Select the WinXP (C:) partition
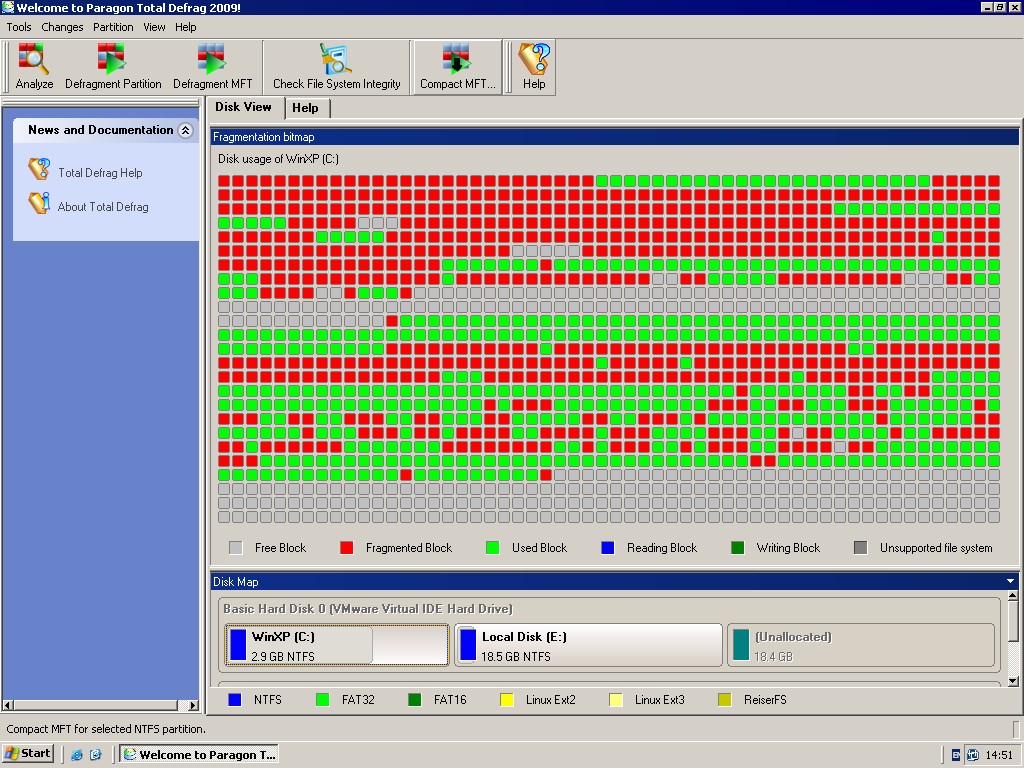Image resolution: width=1024 pixels, height=768 pixels. tap(336, 645)
